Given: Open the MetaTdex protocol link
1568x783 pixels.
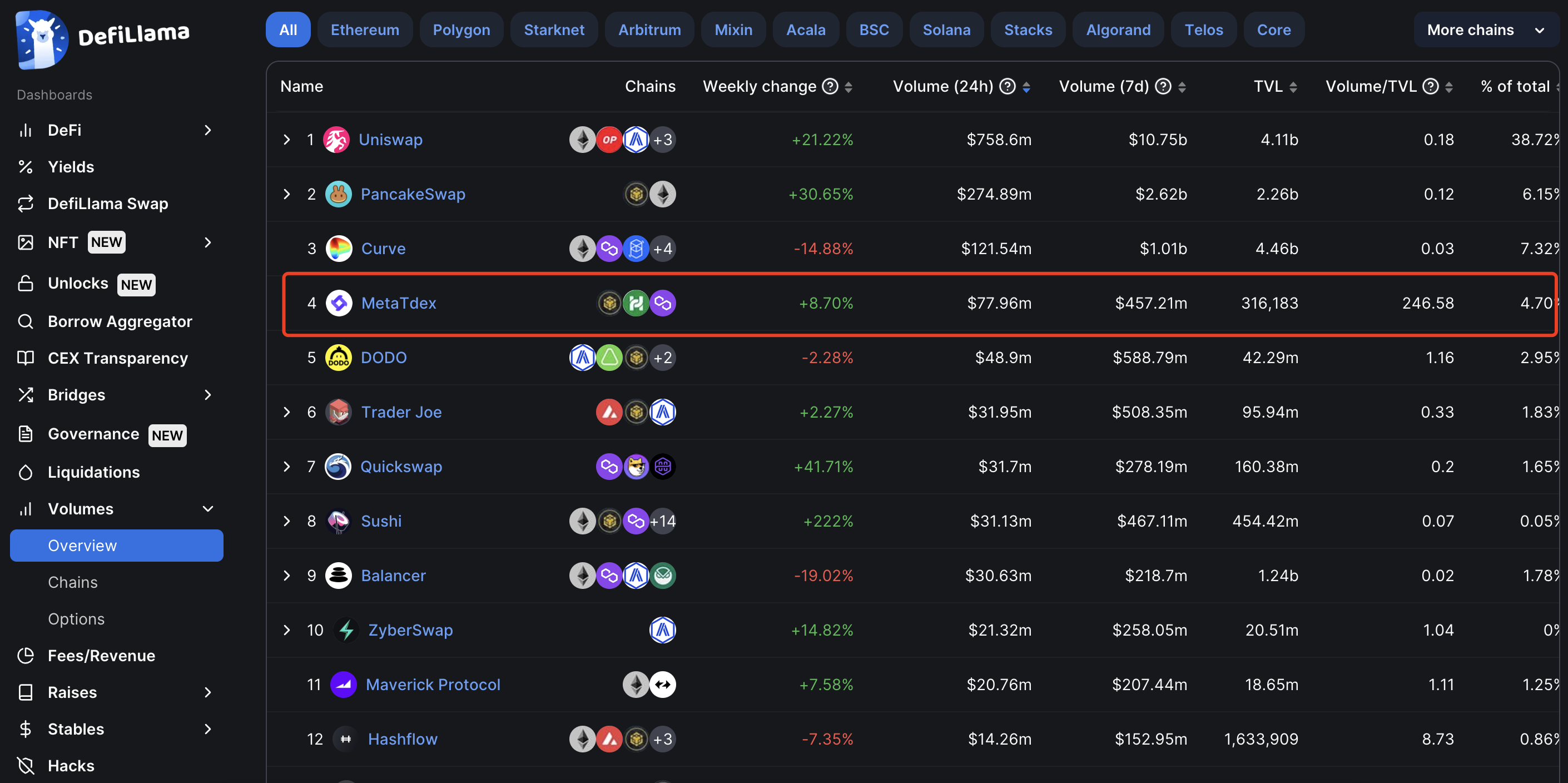Looking at the screenshot, I should click(x=399, y=303).
